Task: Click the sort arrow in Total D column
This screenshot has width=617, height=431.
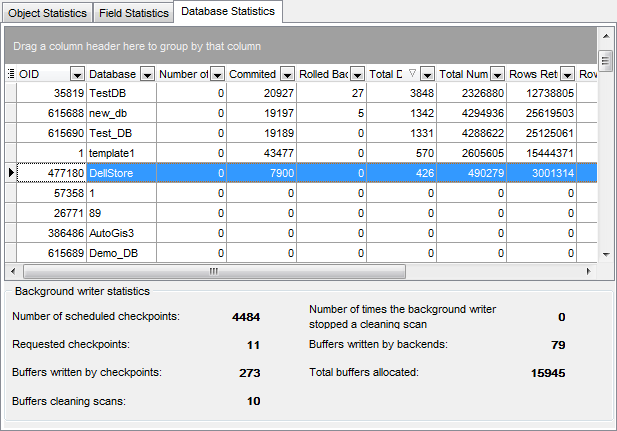Action: (x=411, y=74)
